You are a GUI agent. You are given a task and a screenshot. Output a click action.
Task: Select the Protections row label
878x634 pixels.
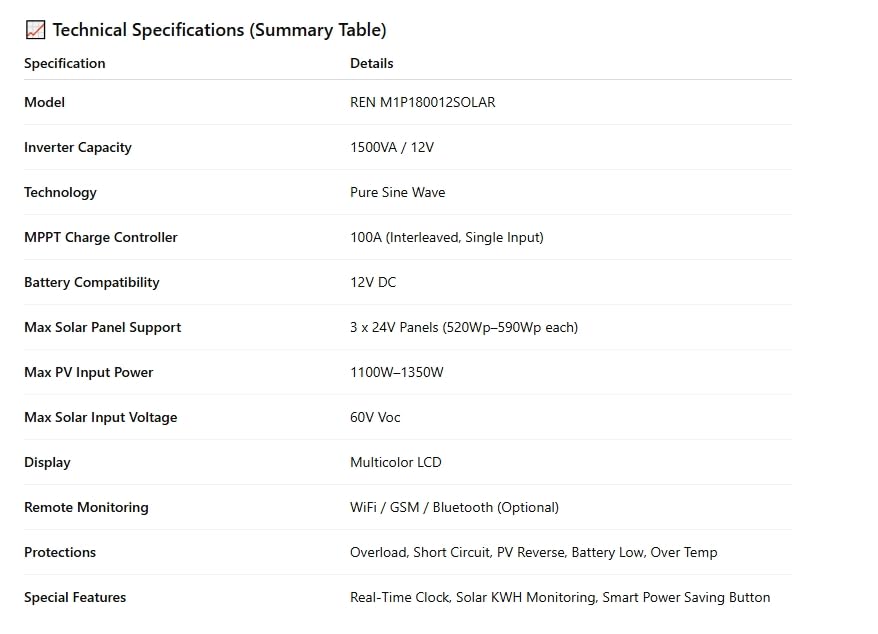tap(60, 552)
